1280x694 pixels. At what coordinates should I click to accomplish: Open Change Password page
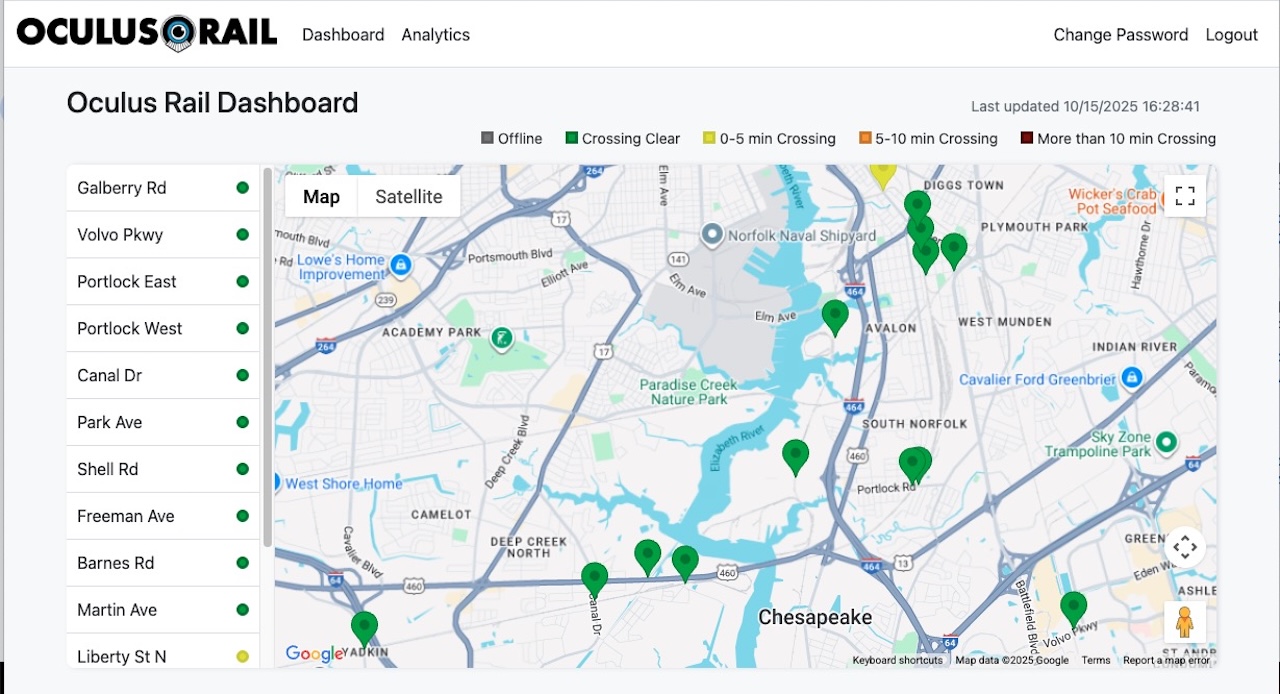(x=1120, y=35)
